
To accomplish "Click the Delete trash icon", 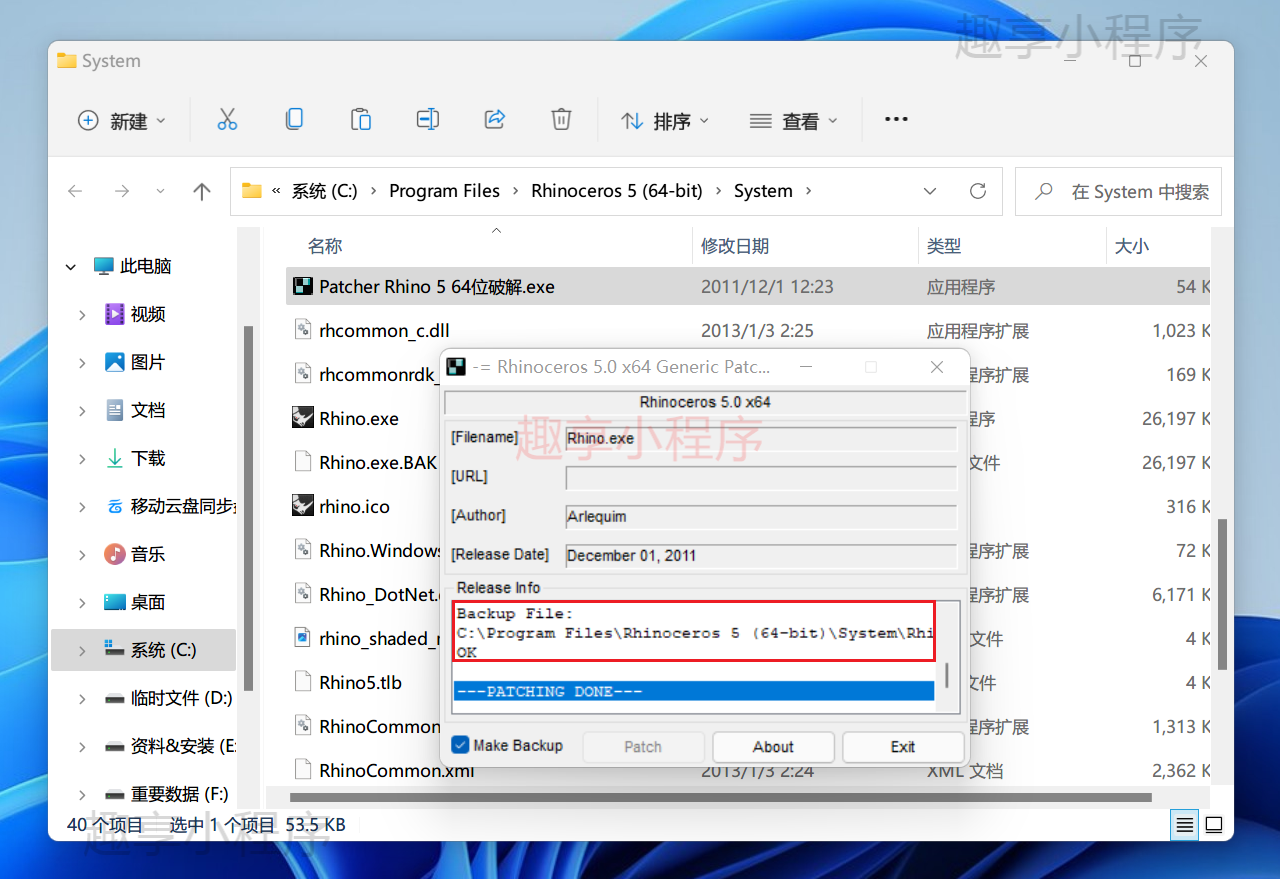I will pos(561,120).
